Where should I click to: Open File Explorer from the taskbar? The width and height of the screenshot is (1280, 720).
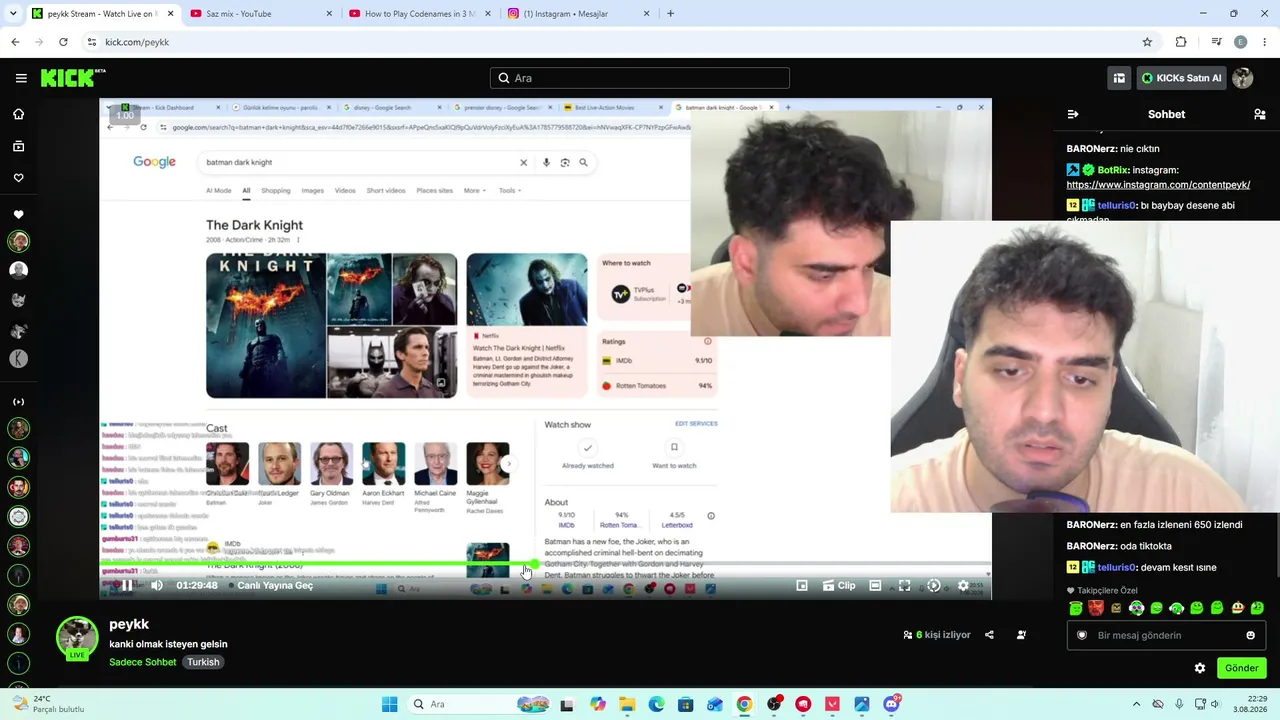click(626, 704)
